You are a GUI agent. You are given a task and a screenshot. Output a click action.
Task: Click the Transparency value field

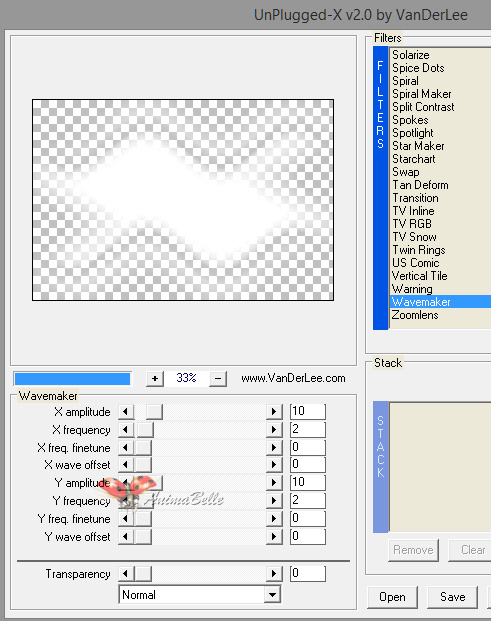coord(308,573)
